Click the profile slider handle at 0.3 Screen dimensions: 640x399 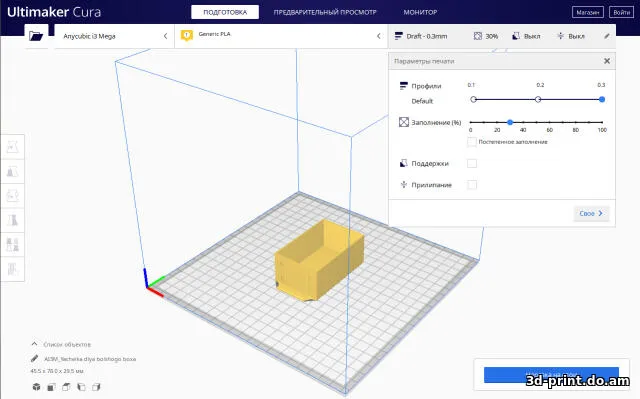(x=602, y=99)
